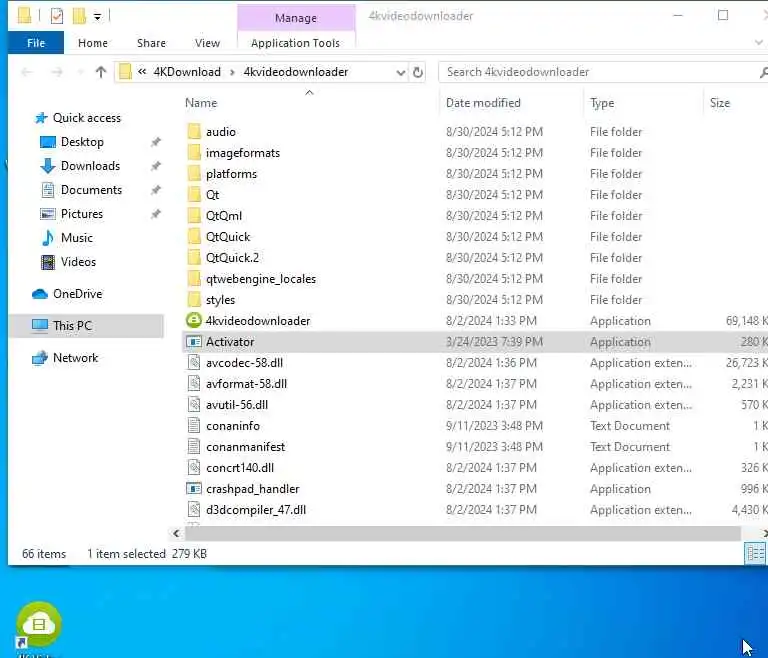Click the Properties icon in quick access toolbar

pos(57,16)
